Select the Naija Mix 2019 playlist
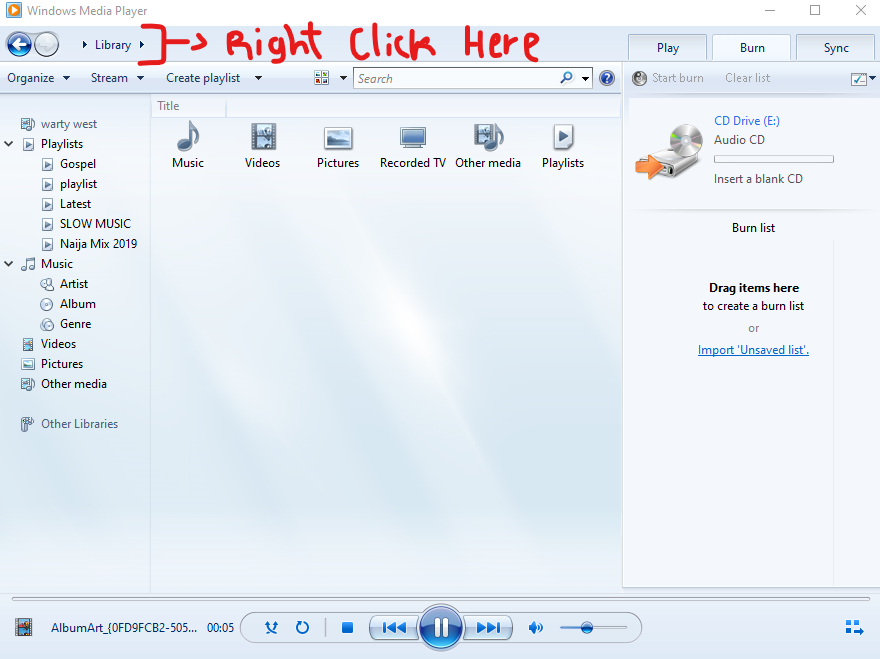This screenshot has height=659, width=880. [98, 244]
